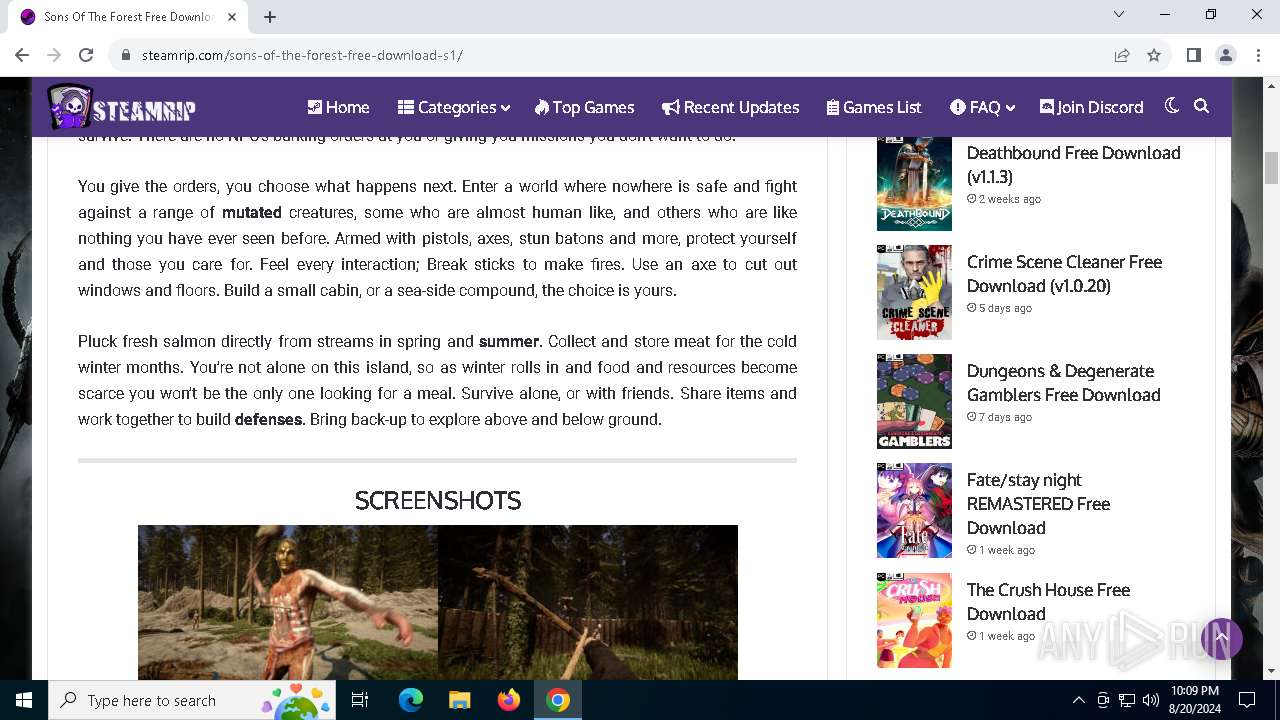The height and width of the screenshot is (720, 1280).
Task: Select the Sons Of The Forest tab
Action: (x=128, y=17)
